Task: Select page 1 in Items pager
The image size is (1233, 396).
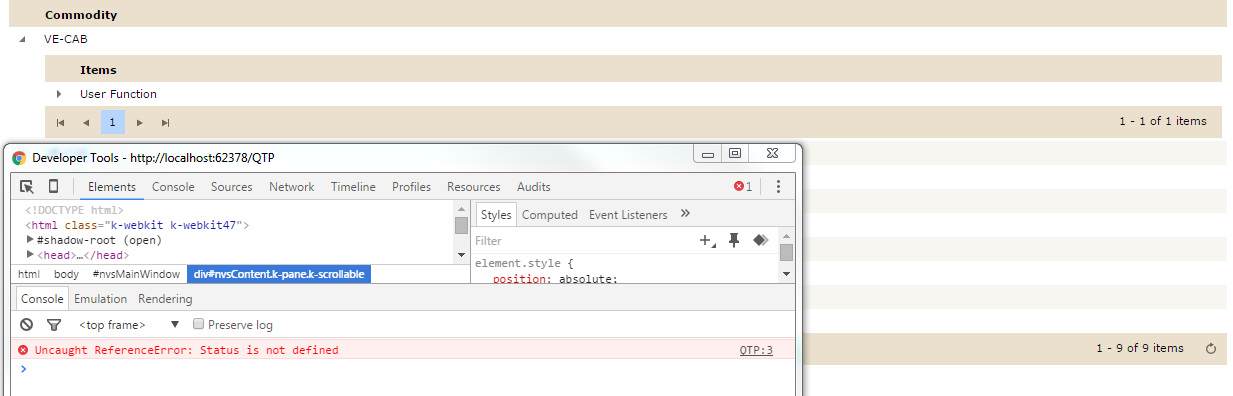Action: 113,122
